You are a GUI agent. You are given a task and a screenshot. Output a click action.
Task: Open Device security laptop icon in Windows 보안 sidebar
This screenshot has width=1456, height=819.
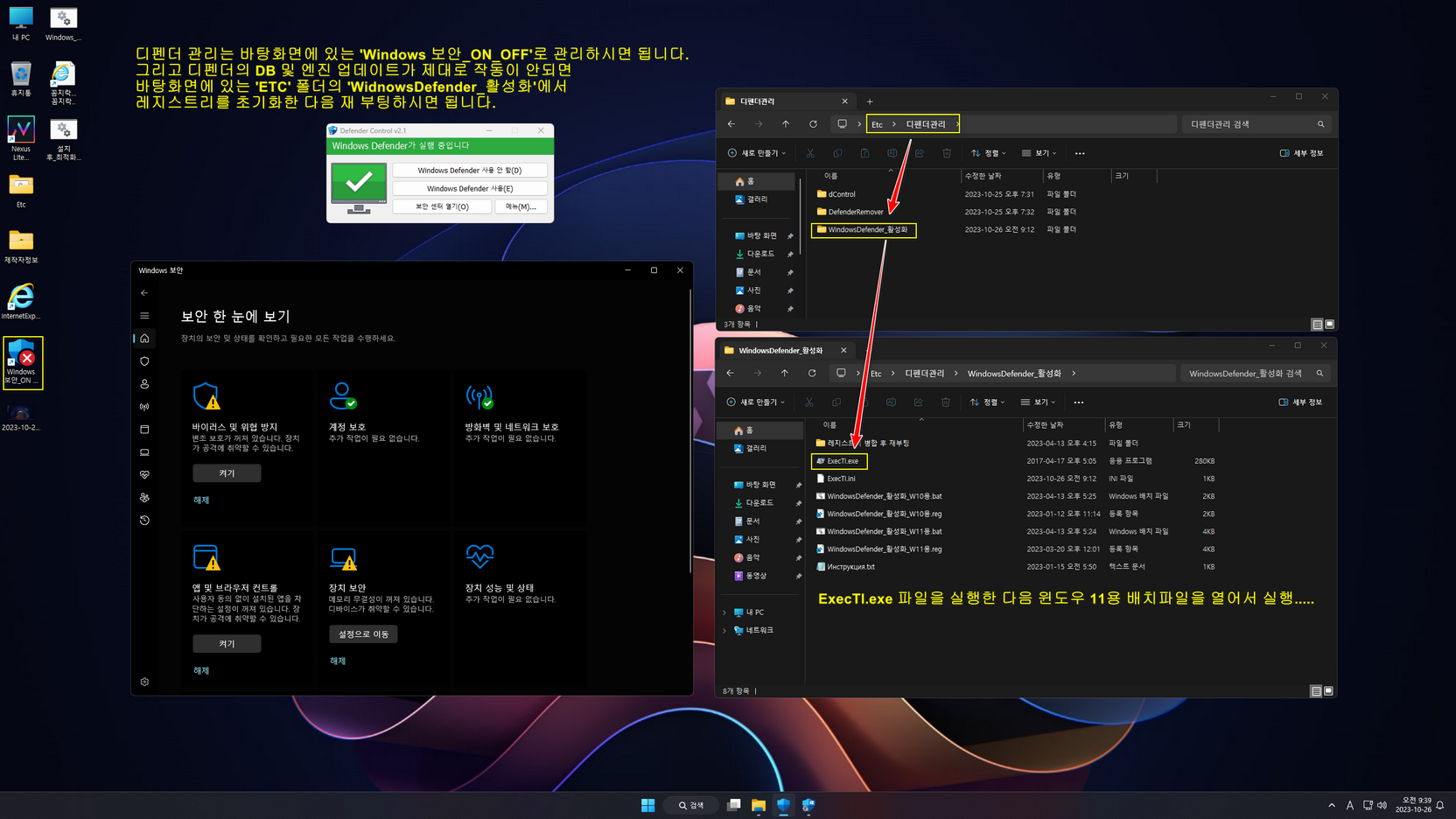144,452
